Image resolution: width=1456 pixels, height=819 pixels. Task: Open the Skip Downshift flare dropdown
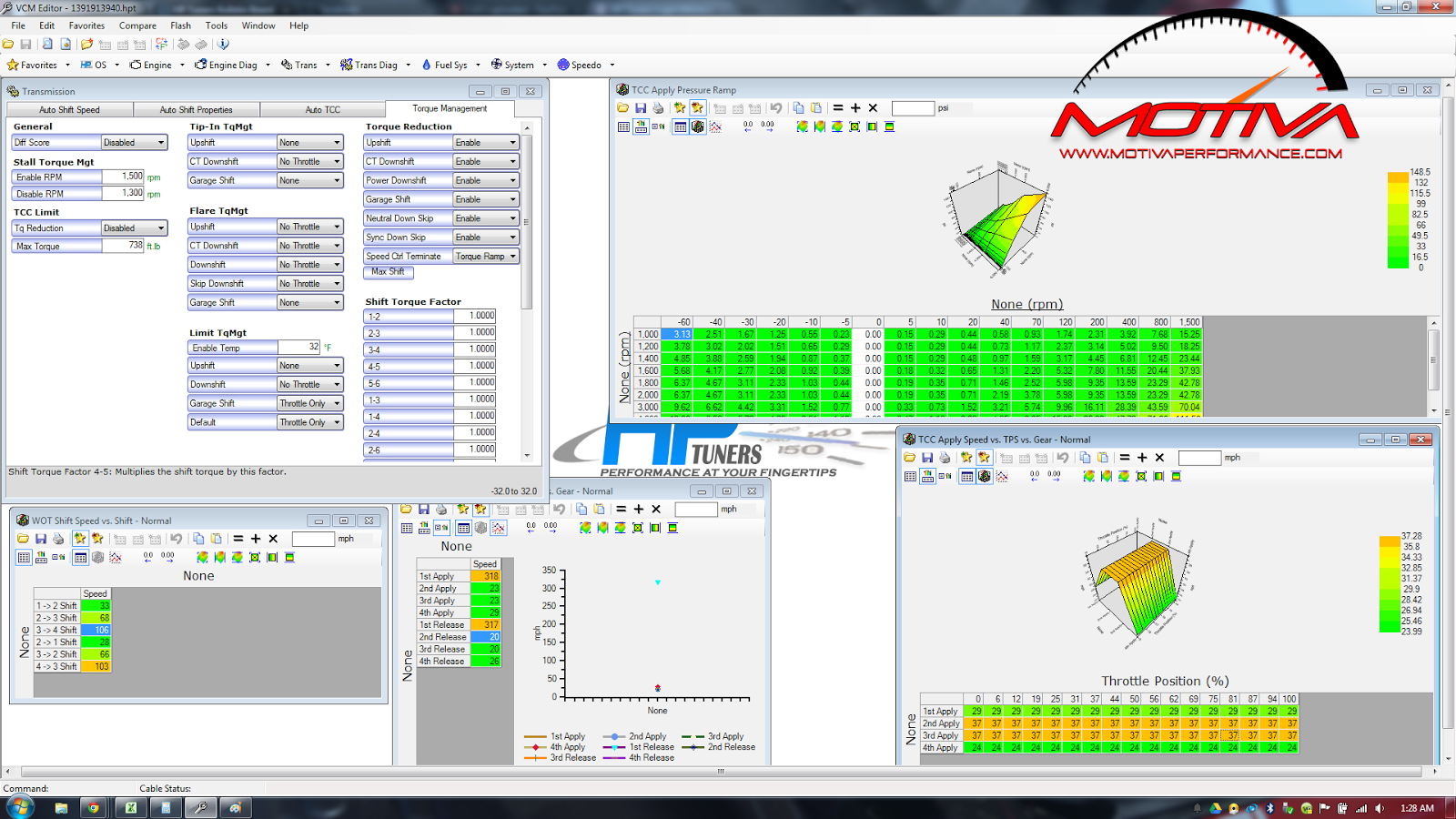click(x=337, y=284)
